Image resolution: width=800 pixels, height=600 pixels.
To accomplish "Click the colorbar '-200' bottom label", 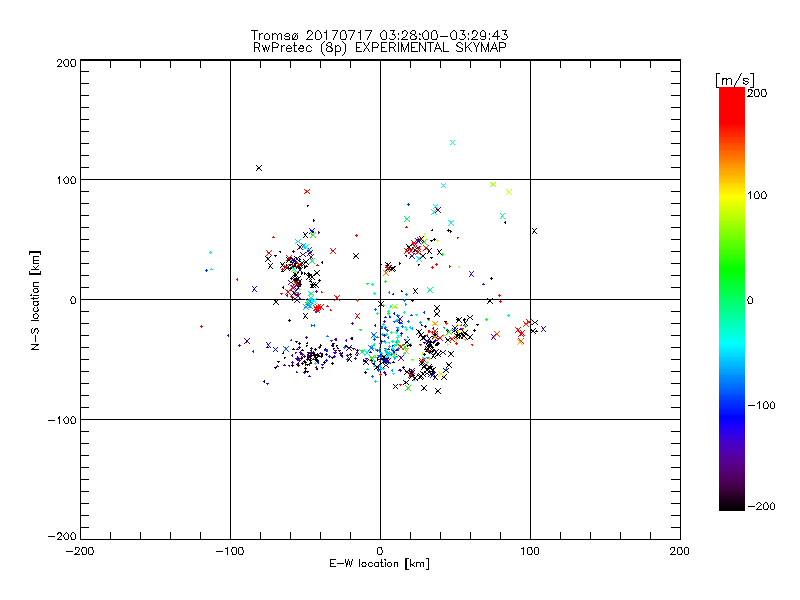I will click(762, 506).
